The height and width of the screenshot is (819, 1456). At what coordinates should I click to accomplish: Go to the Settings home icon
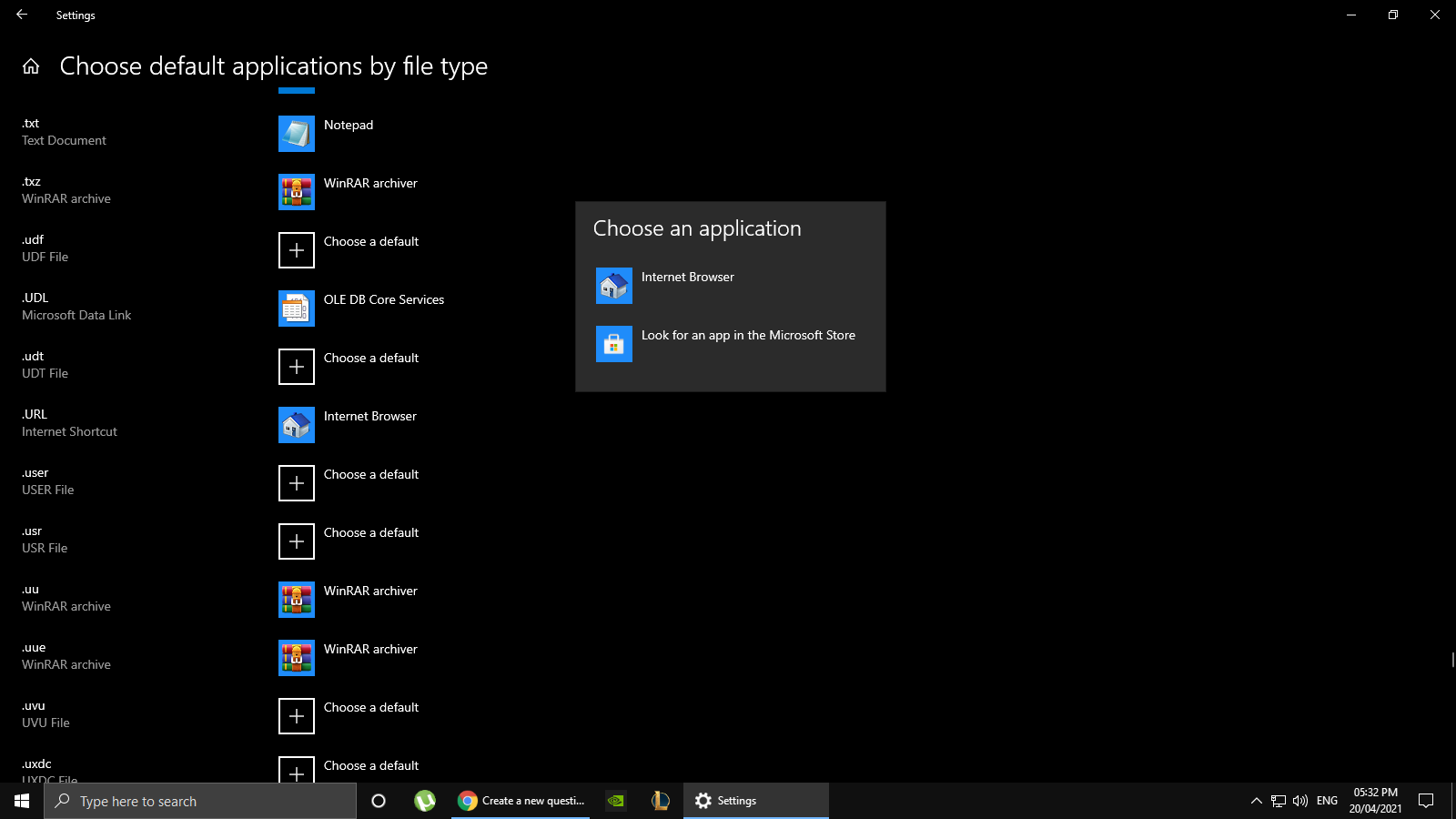point(31,66)
